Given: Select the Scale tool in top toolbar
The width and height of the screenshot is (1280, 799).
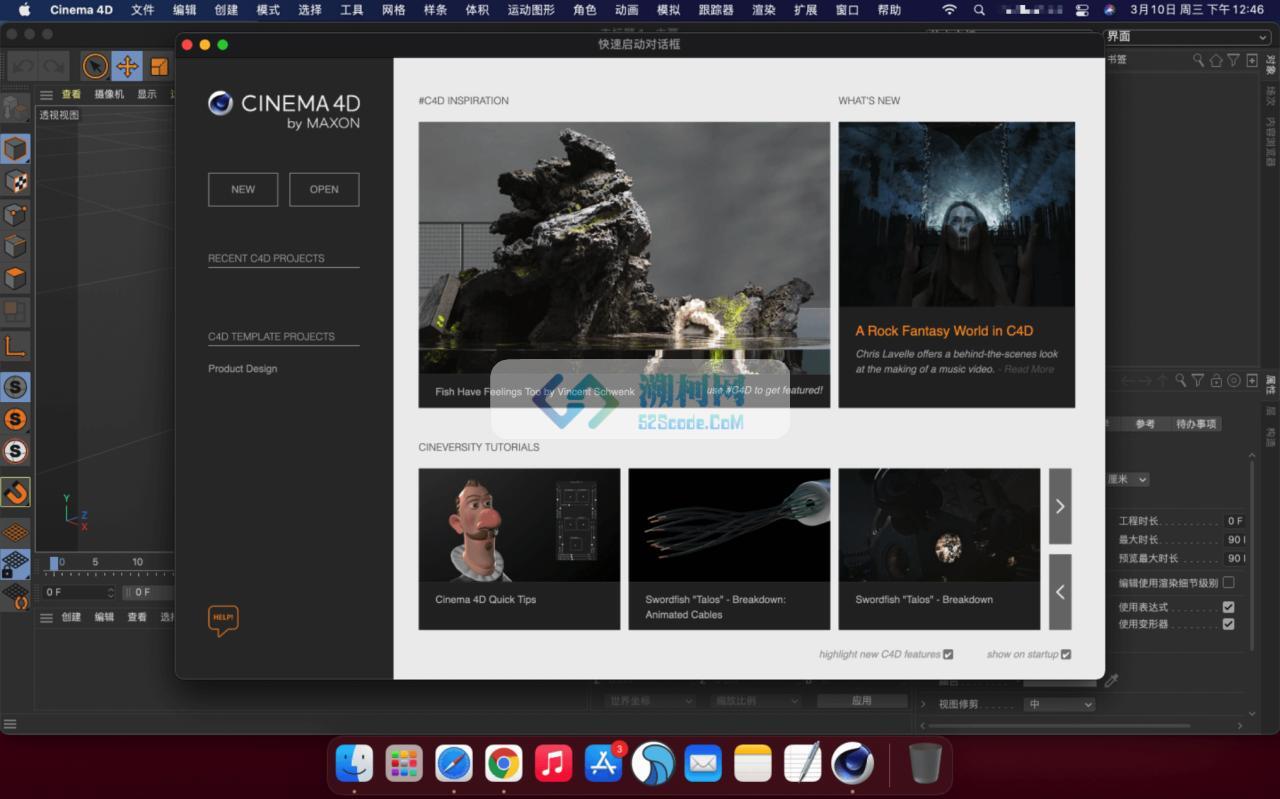Looking at the screenshot, I should pyautogui.click(x=159, y=67).
